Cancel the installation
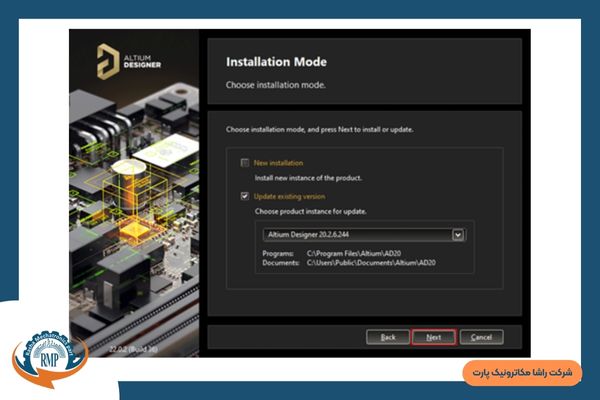Image resolution: width=600 pixels, height=400 pixels. (x=481, y=337)
